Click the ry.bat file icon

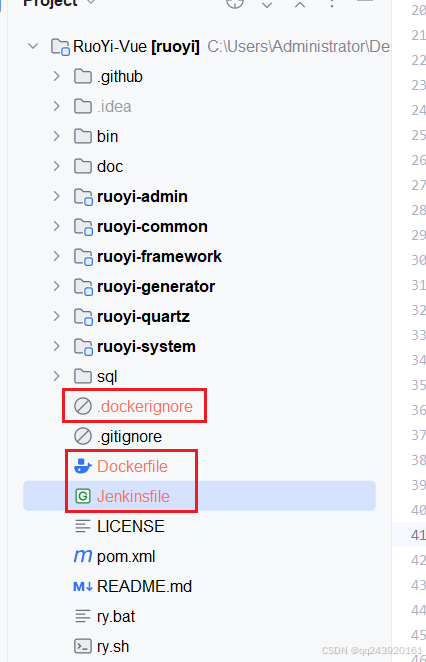click(x=83, y=616)
